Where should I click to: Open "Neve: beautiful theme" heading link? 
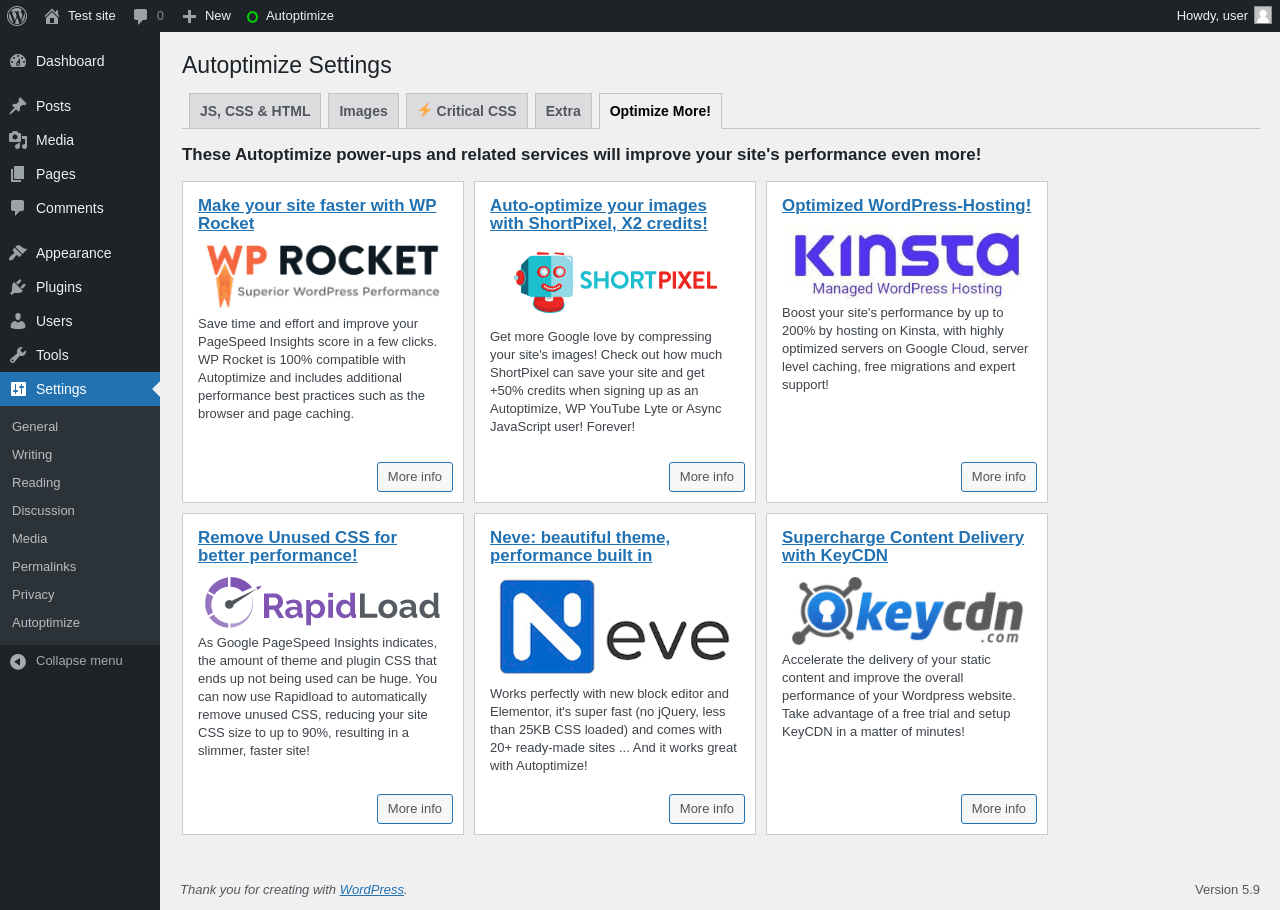coord(580,547)
